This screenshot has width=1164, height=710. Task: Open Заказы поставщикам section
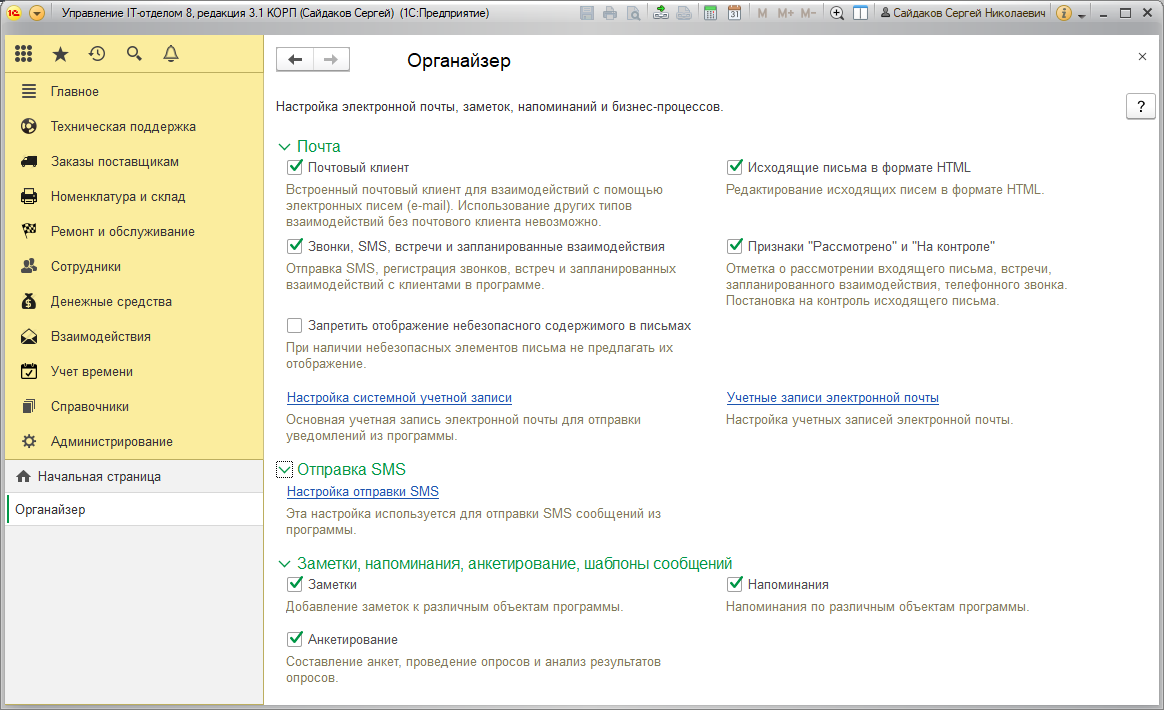coord(134,161)
